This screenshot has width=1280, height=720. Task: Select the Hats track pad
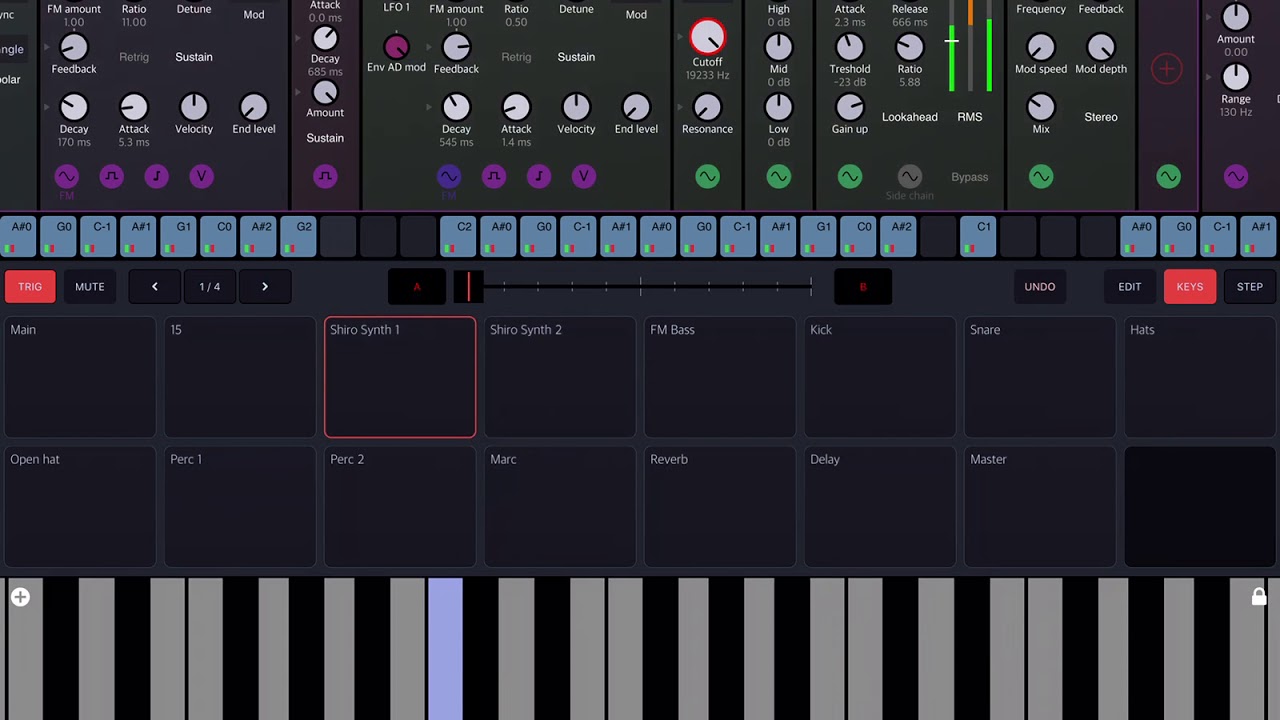1200,378
